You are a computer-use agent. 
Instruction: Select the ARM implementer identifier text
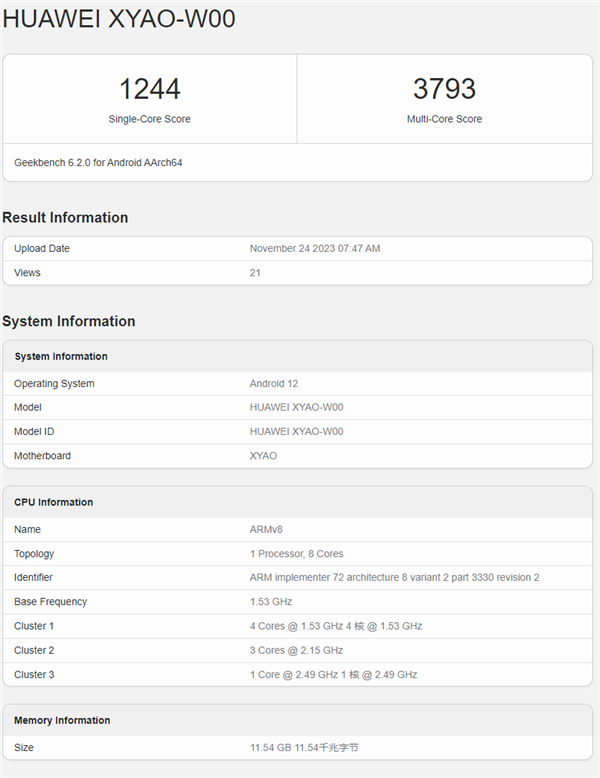tap(394, 577)
